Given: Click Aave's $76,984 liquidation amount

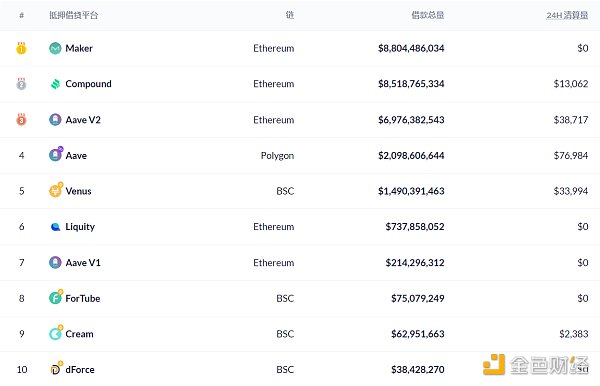Looking at the screenshot, I should point(571,155).
